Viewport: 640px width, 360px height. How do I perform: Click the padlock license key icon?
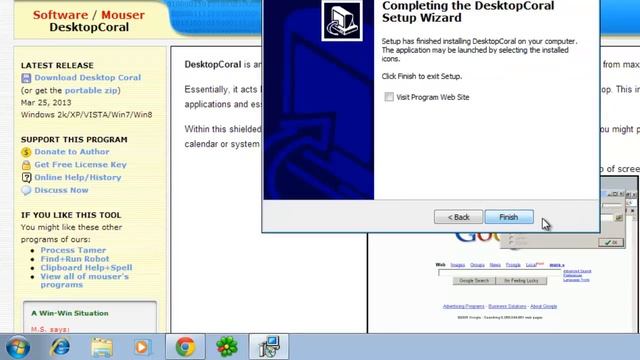point(26,165)
